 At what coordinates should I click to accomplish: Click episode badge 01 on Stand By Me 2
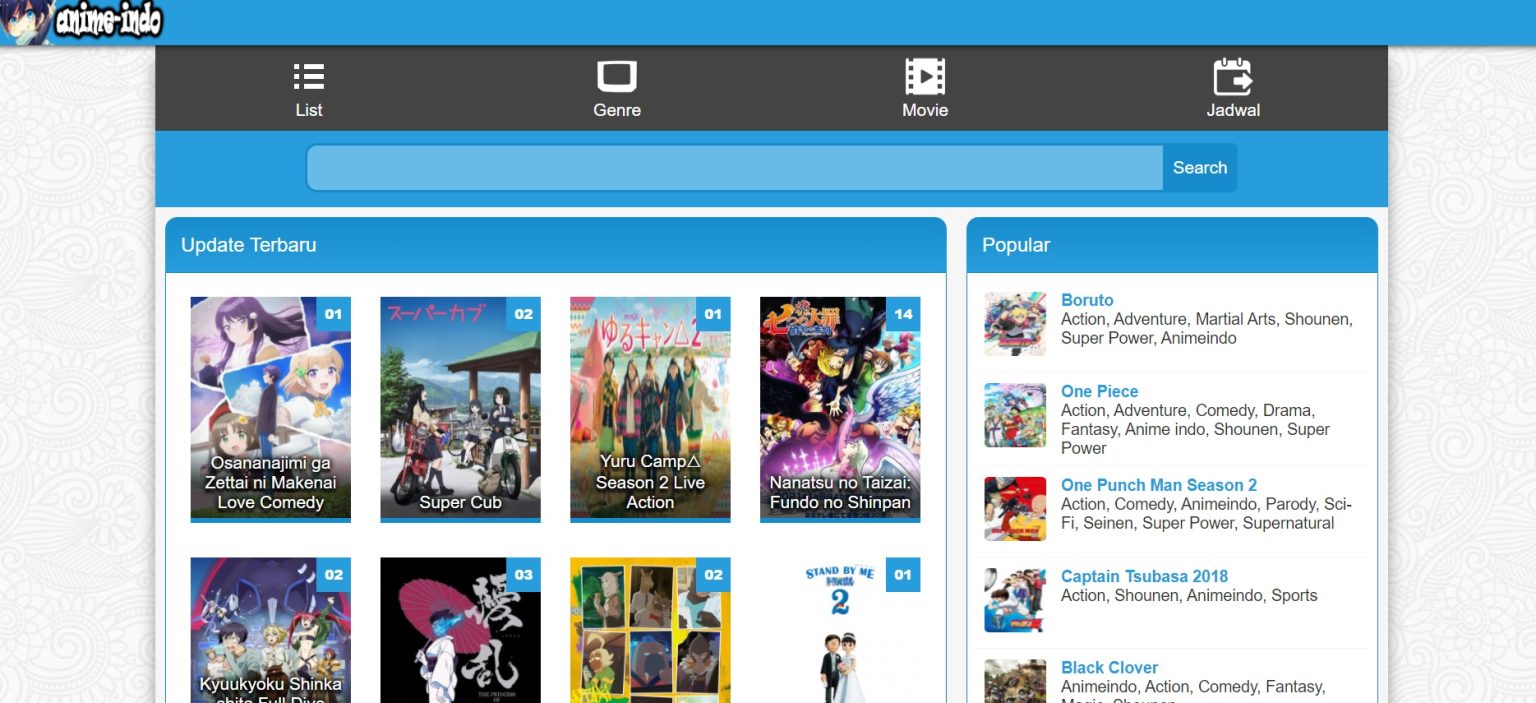coord(903,575)
